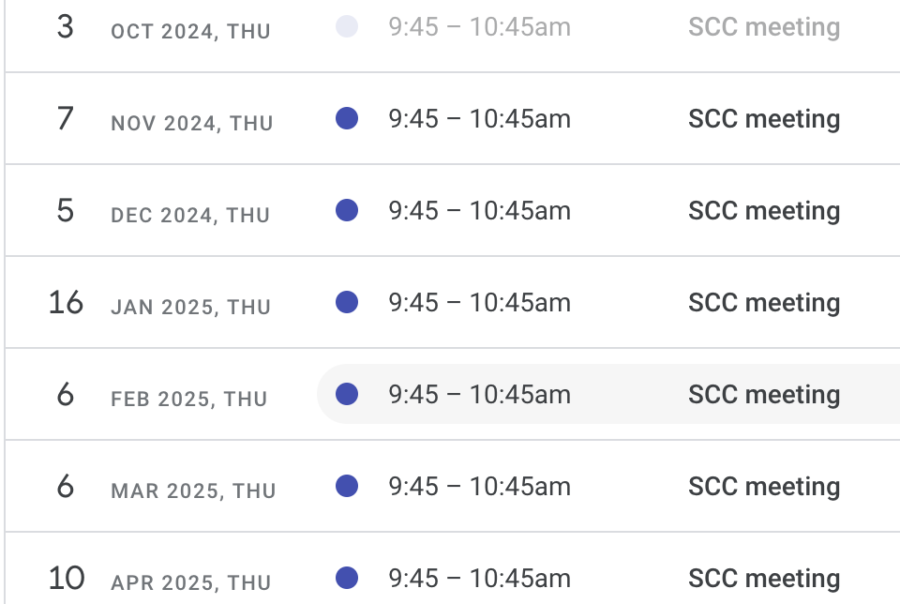Open the date number 7 for November 2024

65,118
